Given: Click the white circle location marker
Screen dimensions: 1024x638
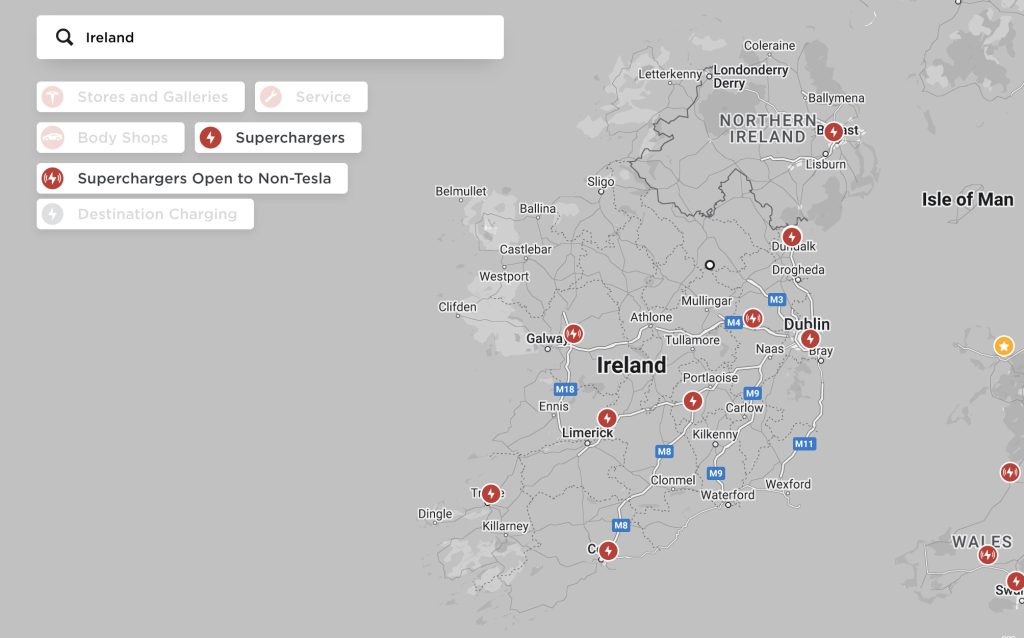Looking at the screenshot, I should (x=710, y=265).
